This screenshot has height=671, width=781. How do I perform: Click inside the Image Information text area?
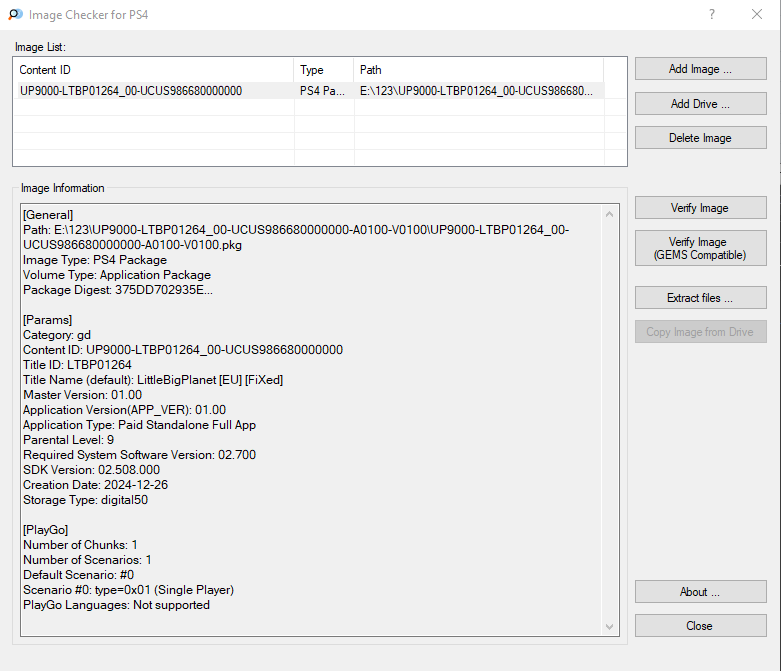(313, 419)
